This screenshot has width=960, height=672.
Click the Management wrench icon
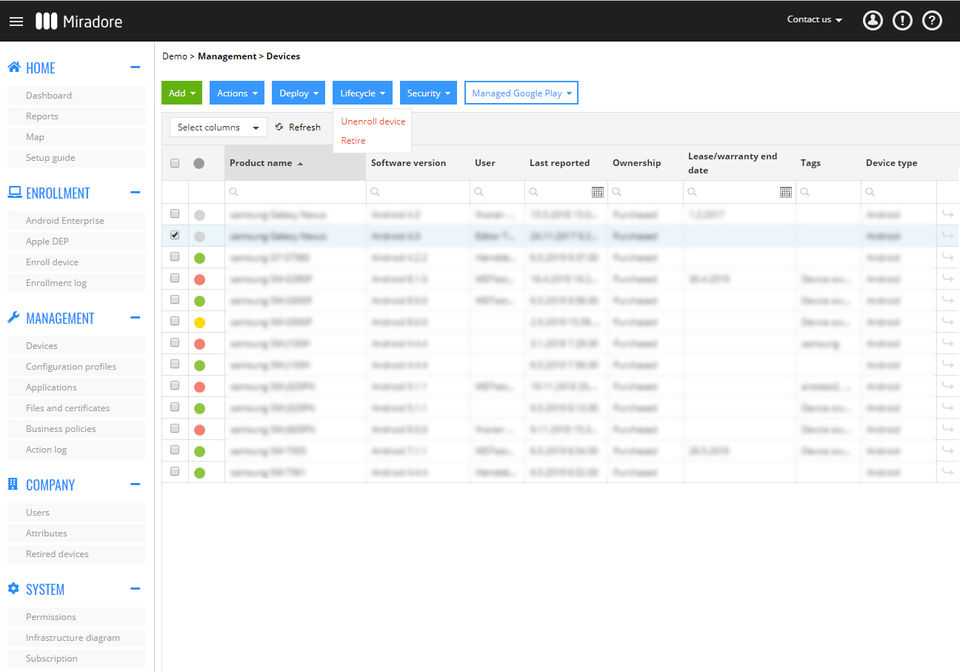point(13,317)
